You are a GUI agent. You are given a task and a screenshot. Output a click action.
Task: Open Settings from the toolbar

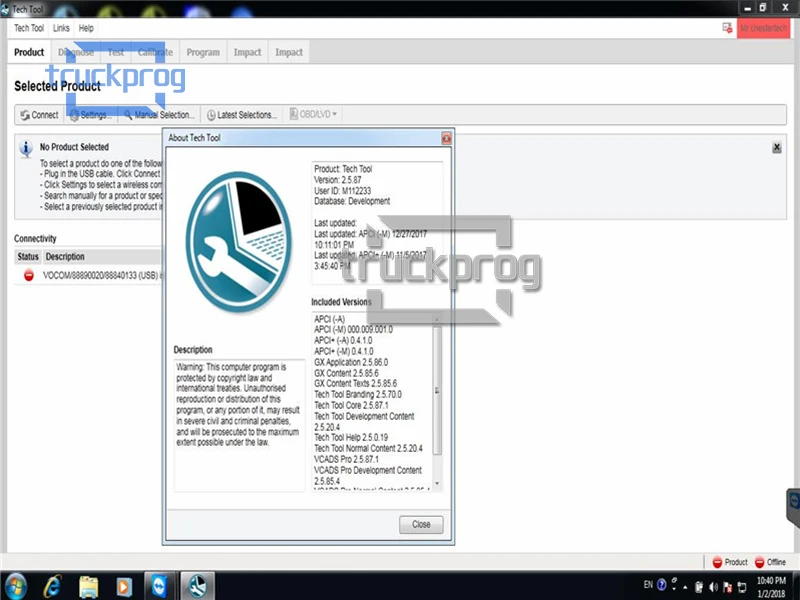90,115
